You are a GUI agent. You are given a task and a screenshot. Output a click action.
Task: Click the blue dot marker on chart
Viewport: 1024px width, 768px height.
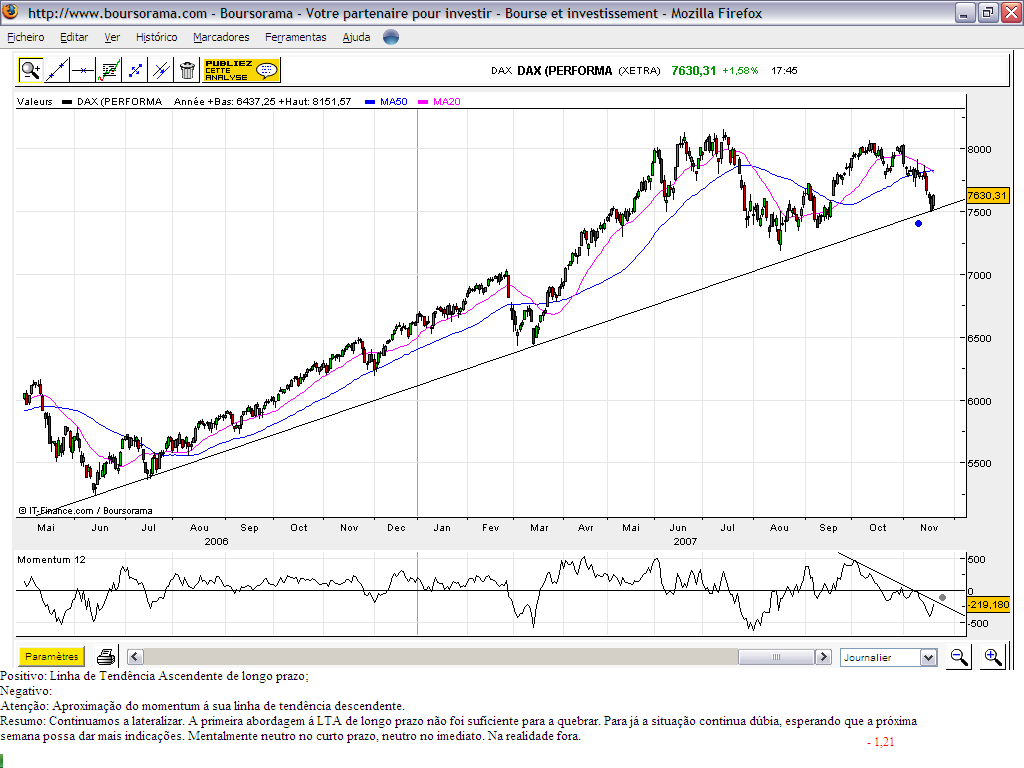pyautogui.click(x=918, y=223)
